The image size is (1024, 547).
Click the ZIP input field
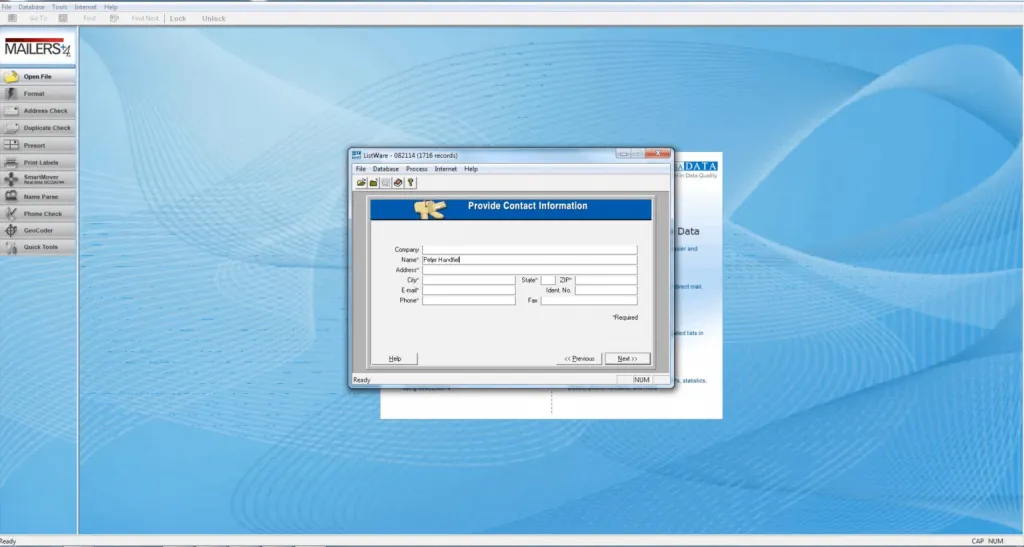point(606,280)
